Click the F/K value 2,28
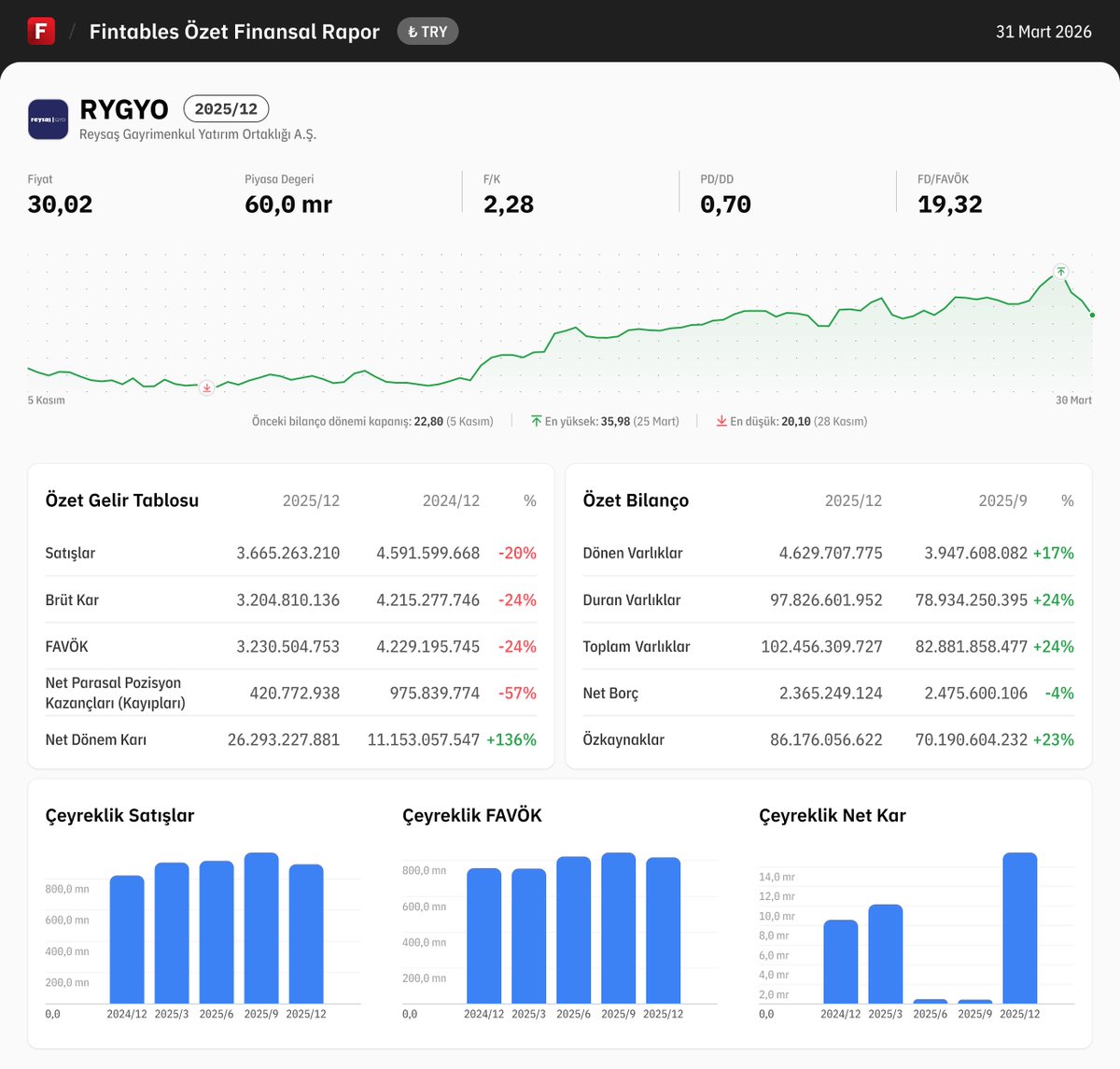This screenshot has width=1120, height=1069. point(509,204)
